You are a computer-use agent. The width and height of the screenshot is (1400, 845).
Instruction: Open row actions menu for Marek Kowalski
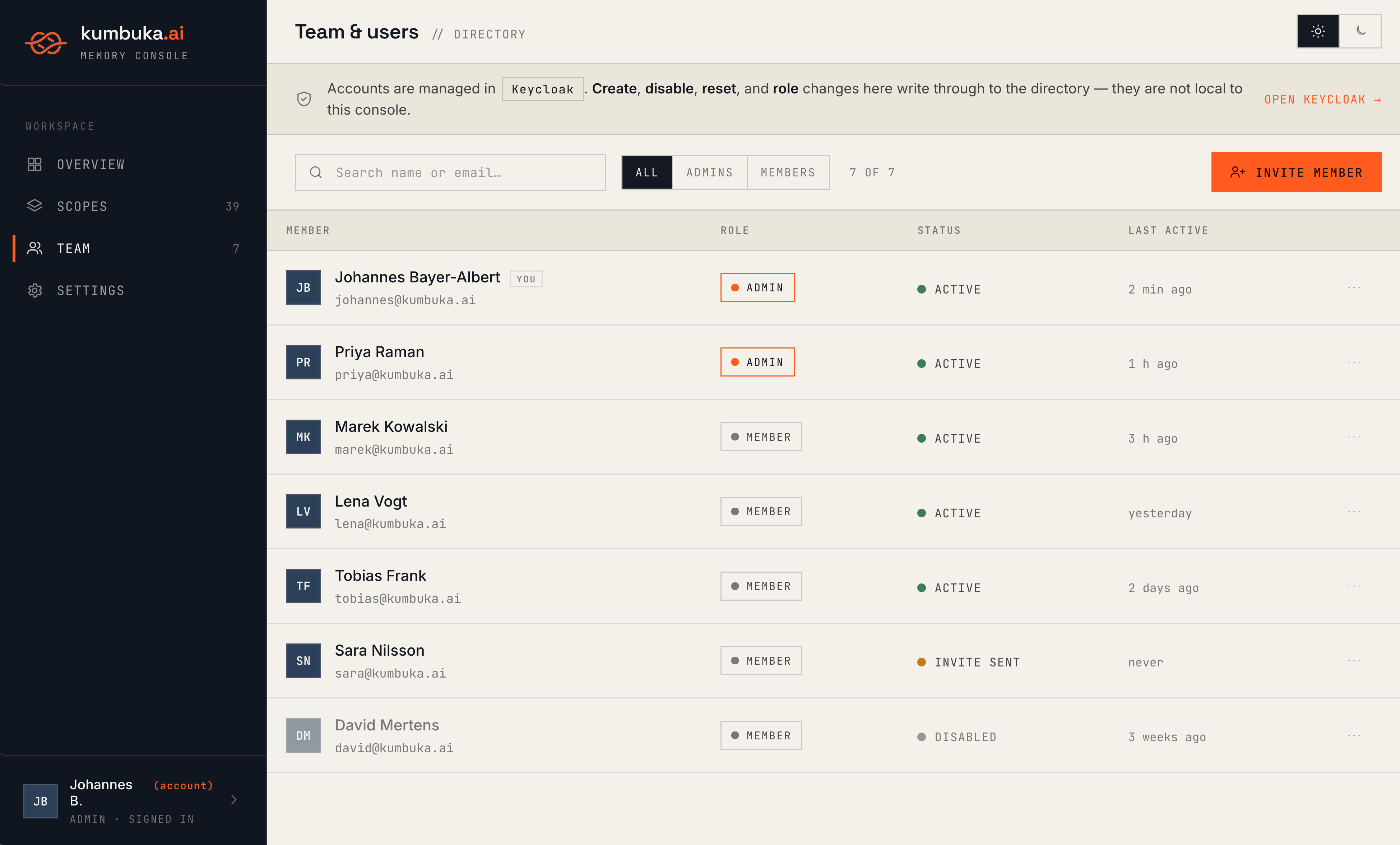pos(1354,437)
